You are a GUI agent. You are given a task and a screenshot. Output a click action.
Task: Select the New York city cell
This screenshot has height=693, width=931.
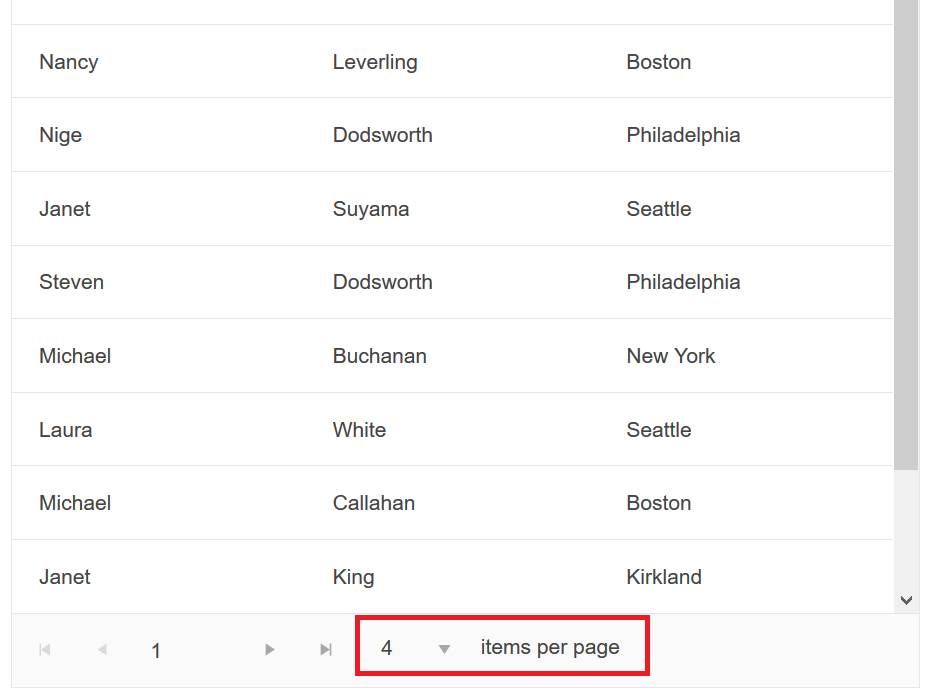coord(671,356)
